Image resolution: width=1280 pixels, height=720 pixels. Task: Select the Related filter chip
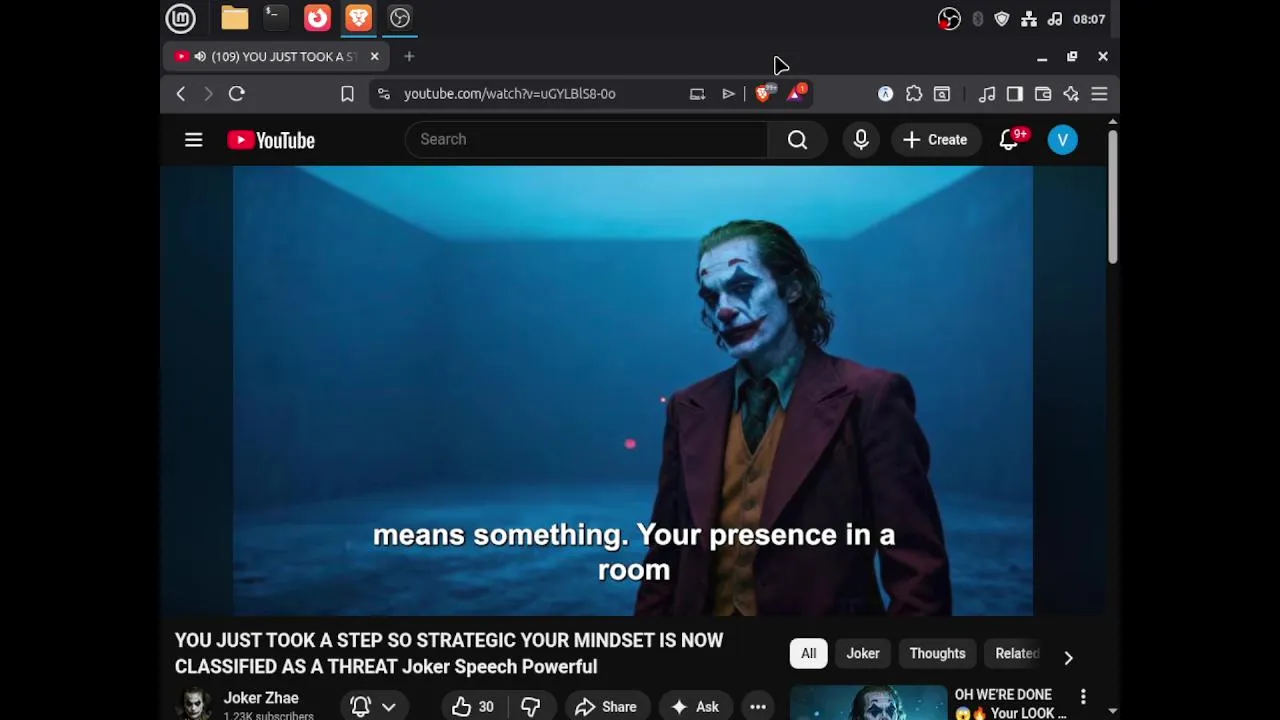pos(1017,654)
